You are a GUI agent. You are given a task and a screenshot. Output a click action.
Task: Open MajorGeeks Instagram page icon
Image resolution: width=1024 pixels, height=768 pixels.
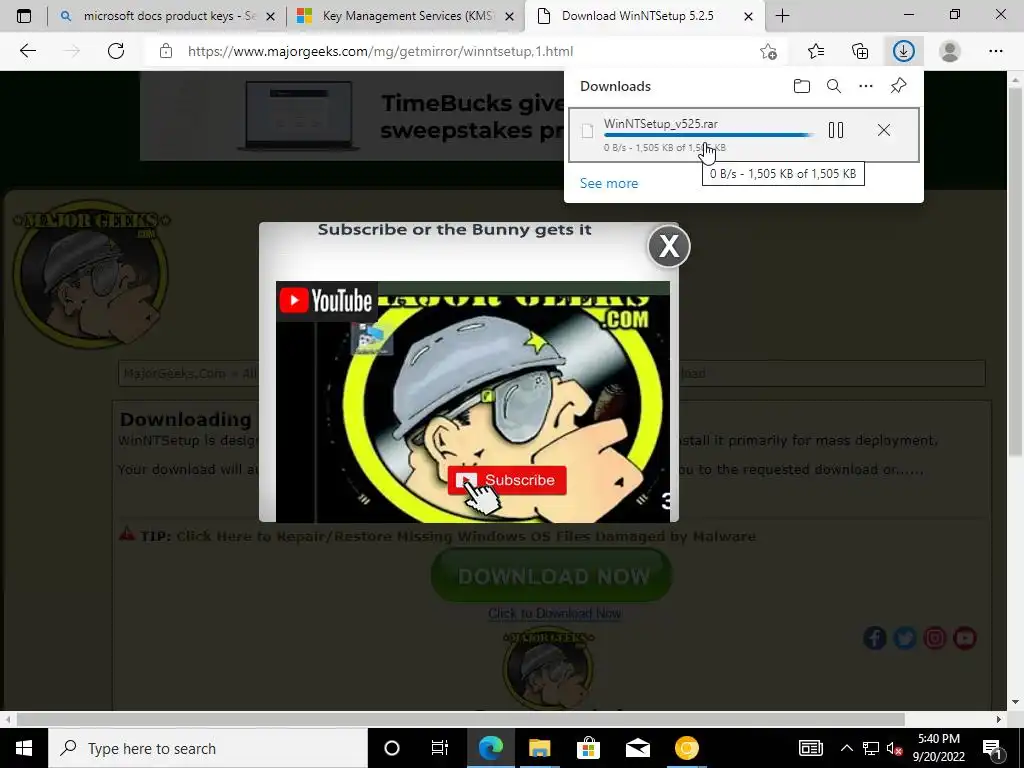[x=935, y=637]
